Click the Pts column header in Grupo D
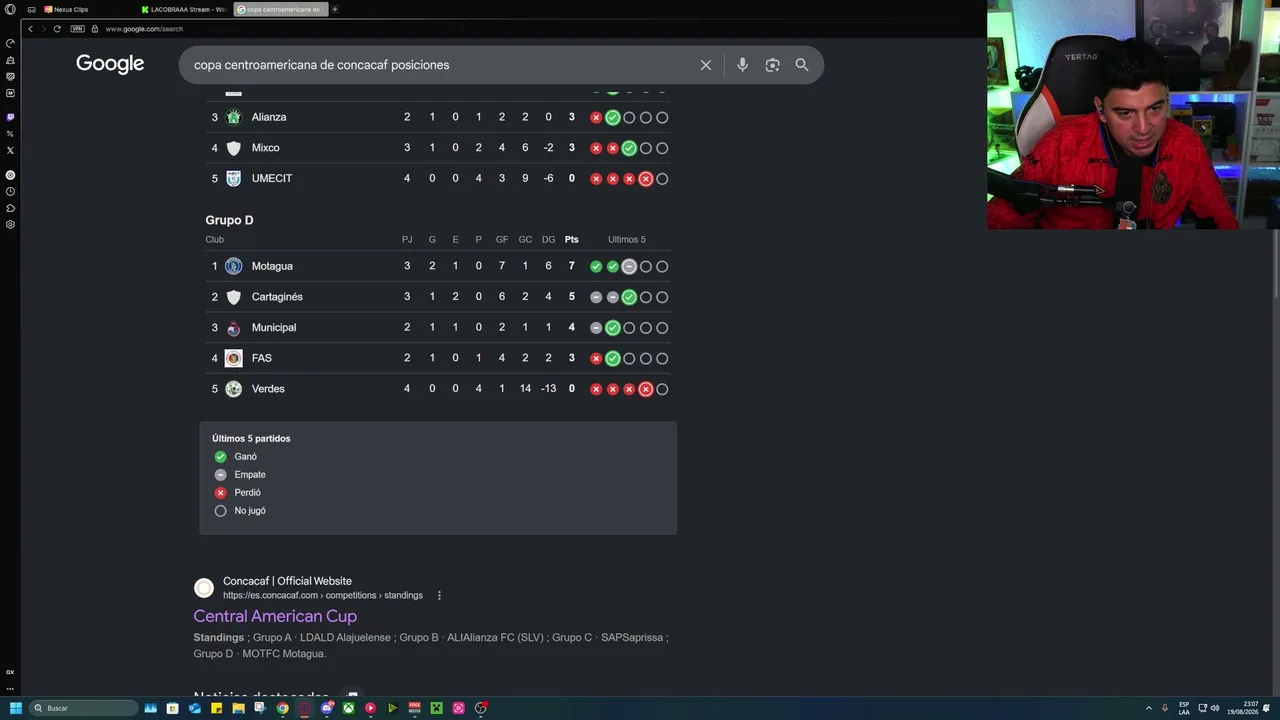This screenshot has width=1280, height=720. pyautogui.click(x=572, y=240)
